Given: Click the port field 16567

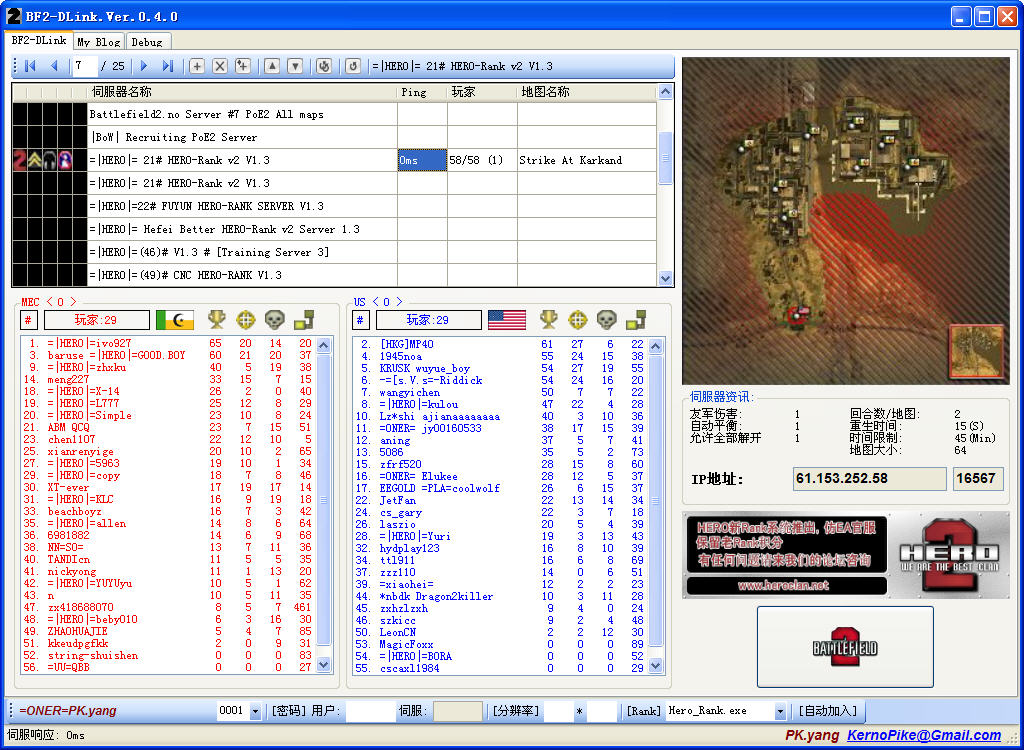Looking at the screenshot, I should [978, 478].
